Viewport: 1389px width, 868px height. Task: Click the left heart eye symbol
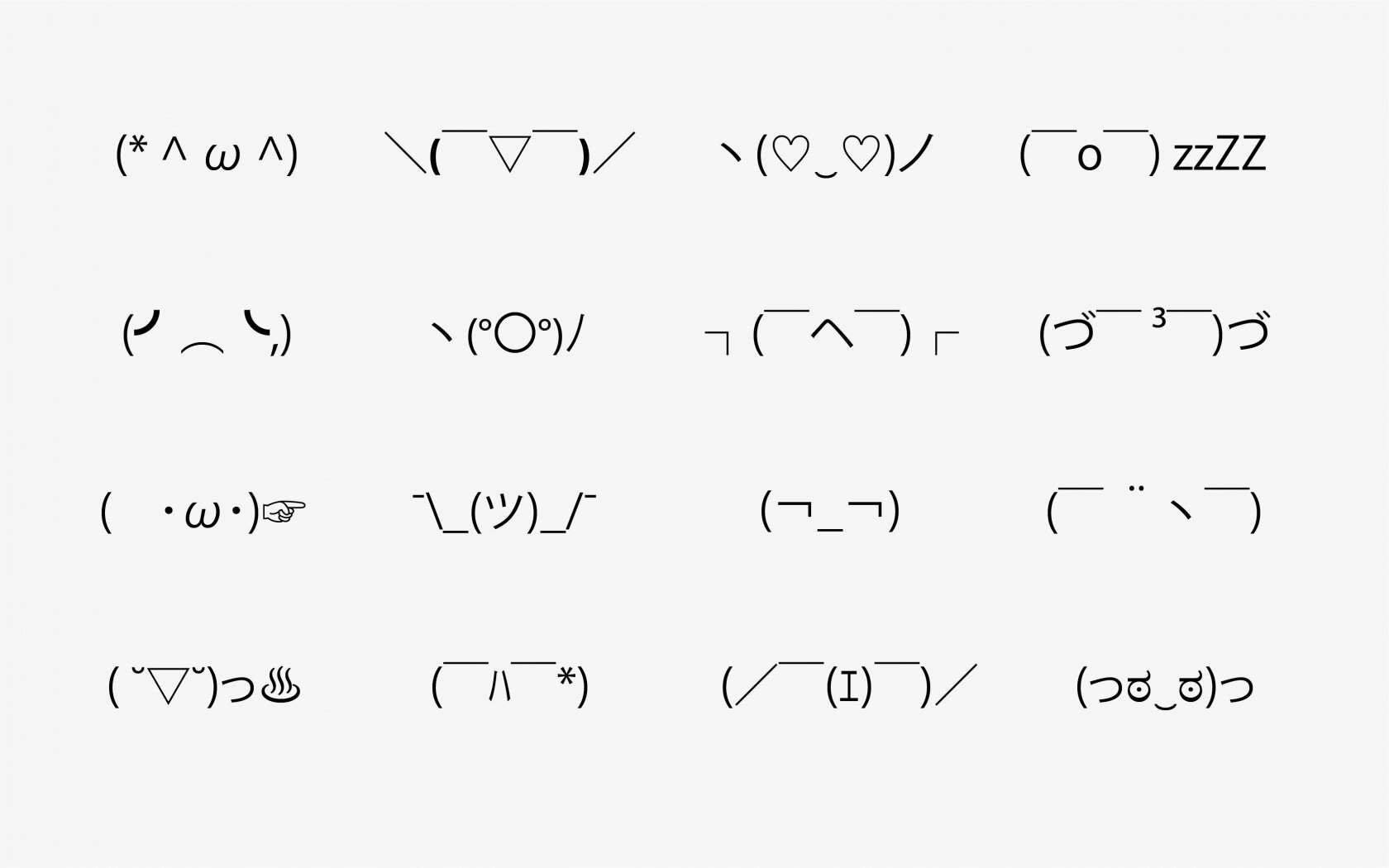(x=790, y=154)
